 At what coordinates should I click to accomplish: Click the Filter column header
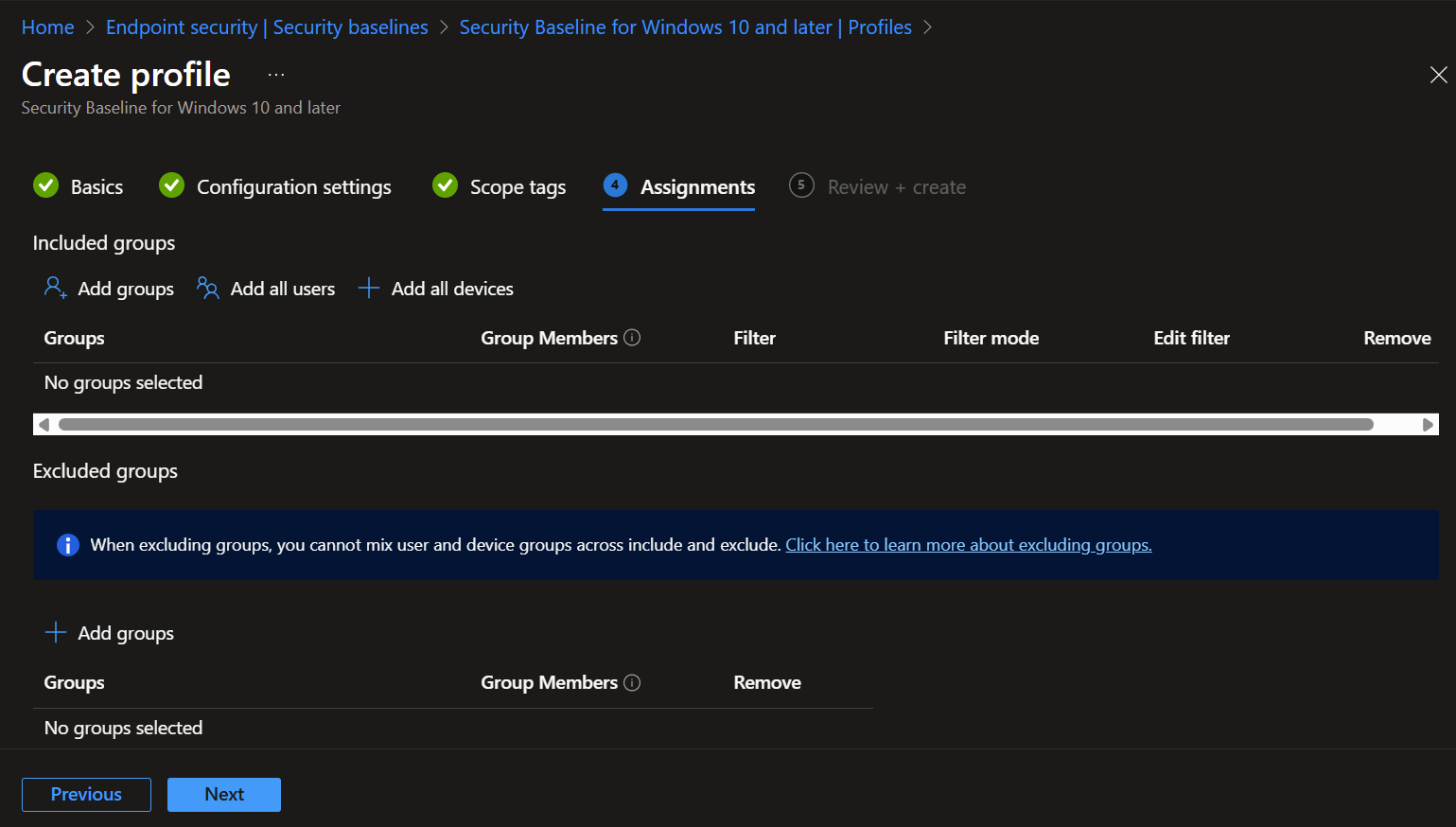point(754,338)
